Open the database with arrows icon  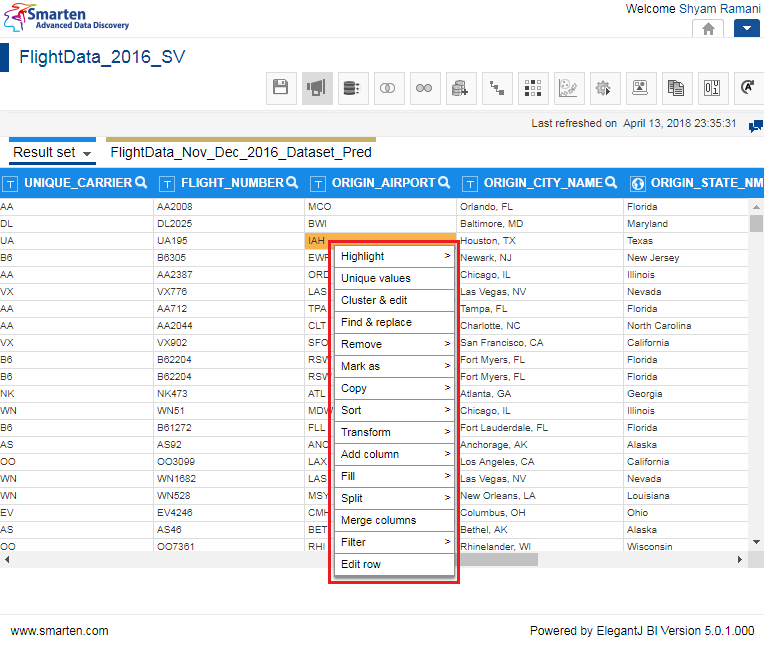(353, 88)
